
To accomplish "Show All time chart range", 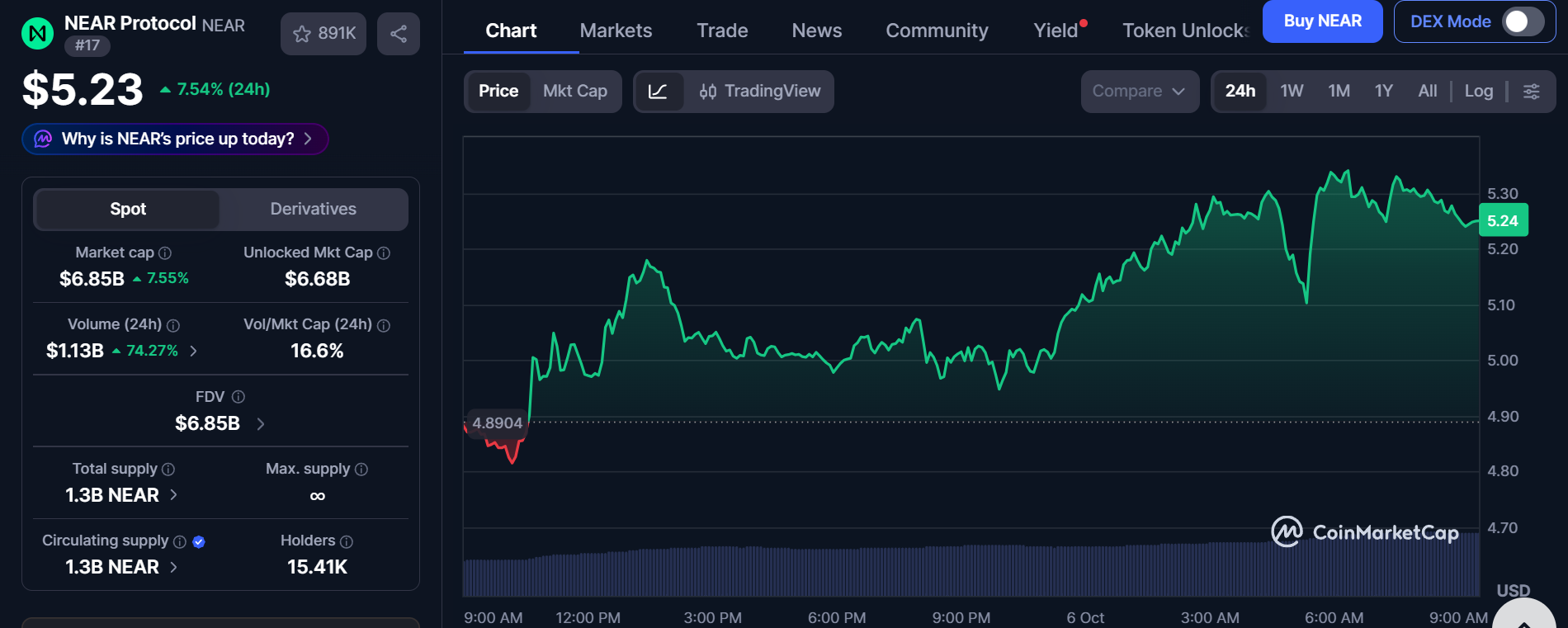I will [x=1428, y=91].
